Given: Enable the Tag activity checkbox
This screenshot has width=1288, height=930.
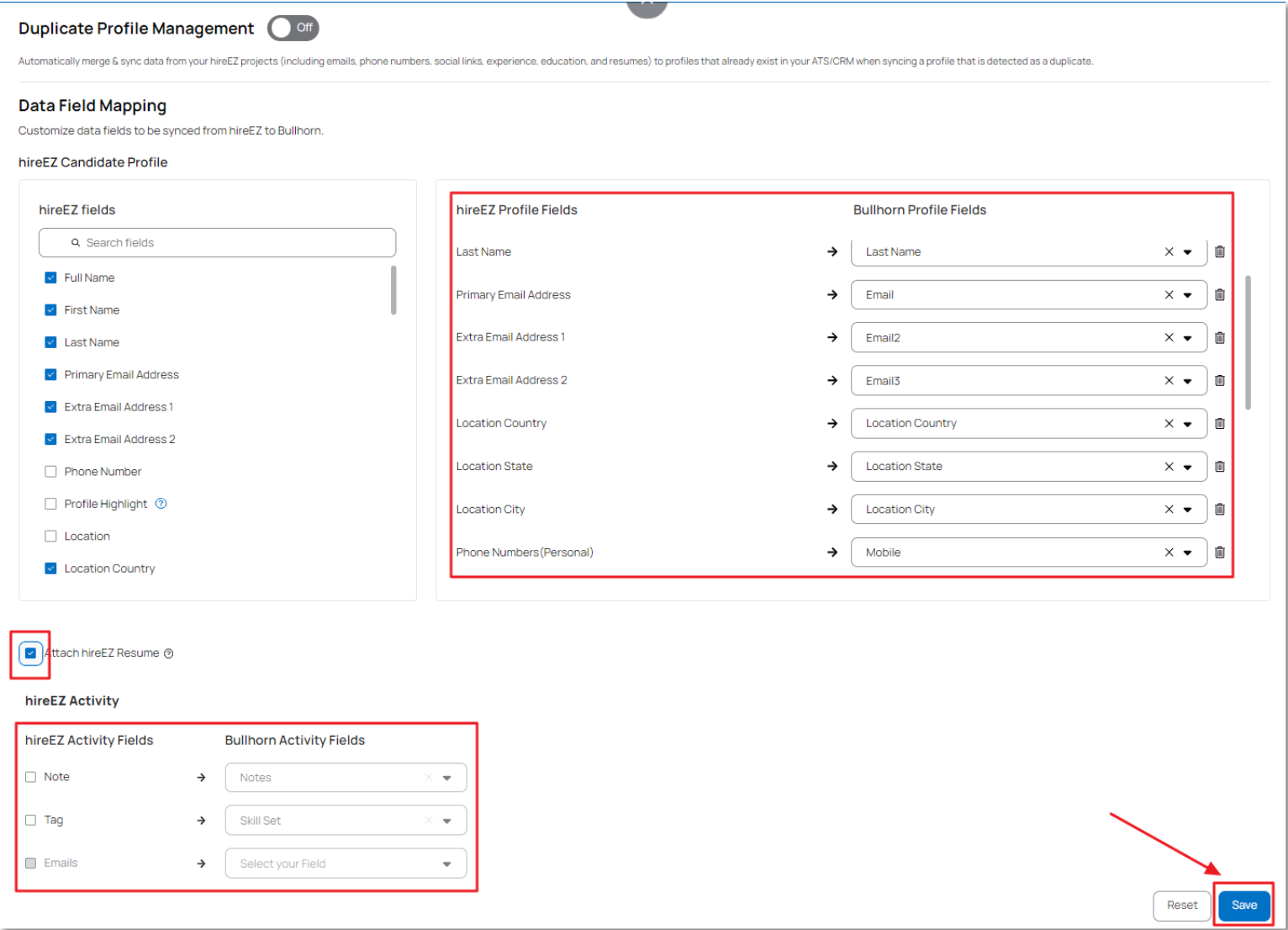Looking at the screenshot, I should coord(31,820).
